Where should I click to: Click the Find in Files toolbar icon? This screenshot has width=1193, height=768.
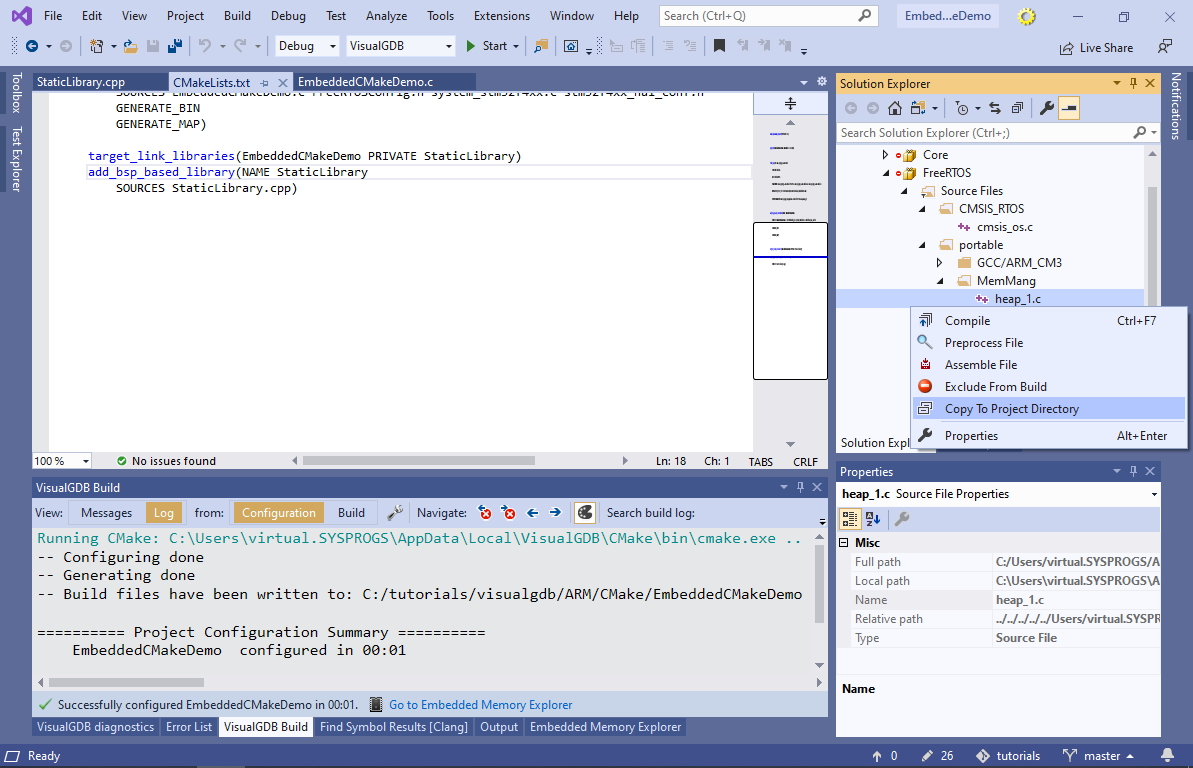(541, 46)
